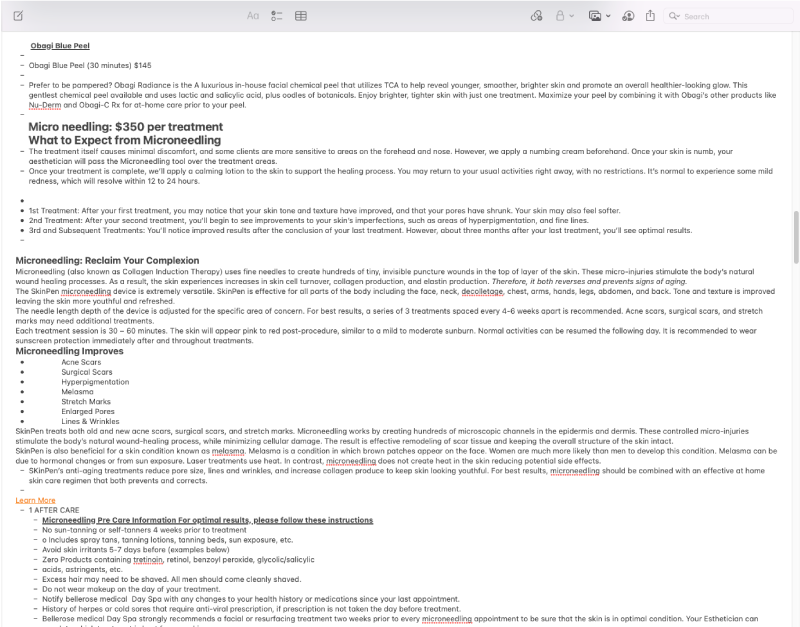Focus the Search input field

[x=728, y=16]
